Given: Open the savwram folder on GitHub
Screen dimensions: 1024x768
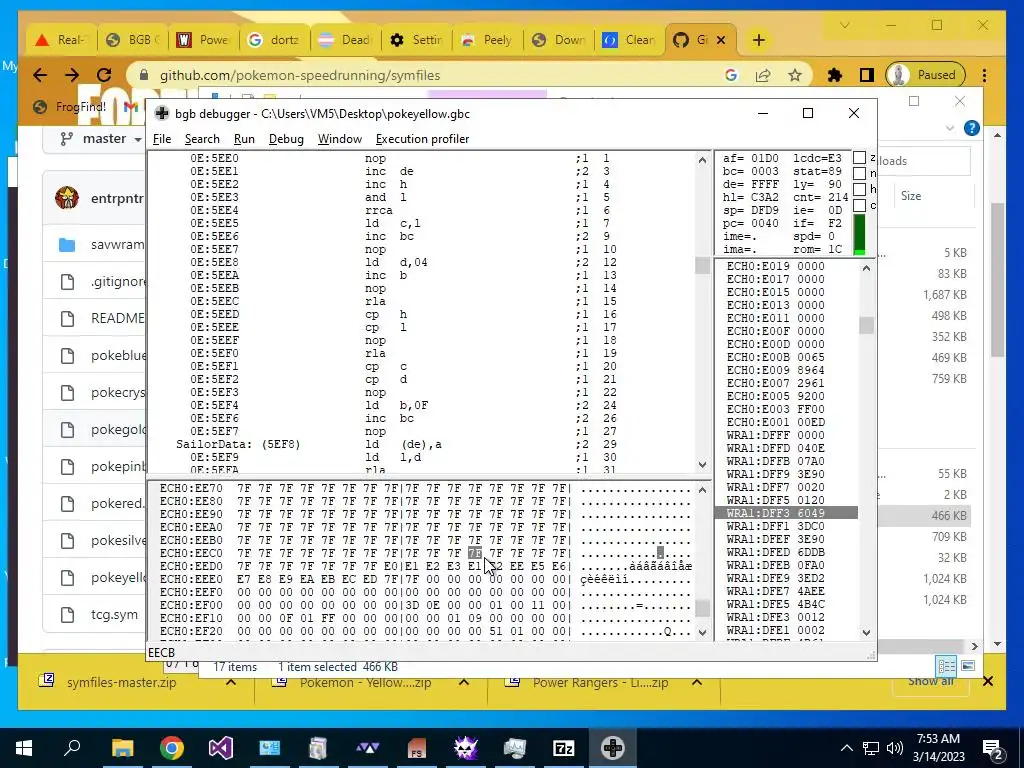Looking at the screenshot, I should (118, 245).
